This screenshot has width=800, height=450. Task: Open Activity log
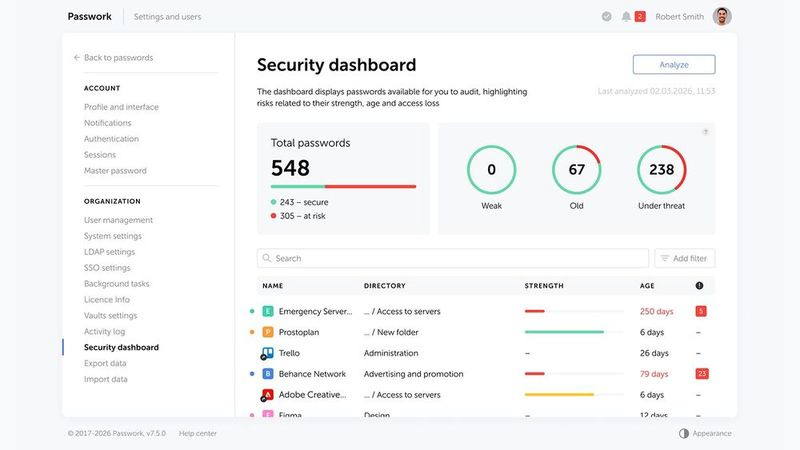(x=105, y=332)
